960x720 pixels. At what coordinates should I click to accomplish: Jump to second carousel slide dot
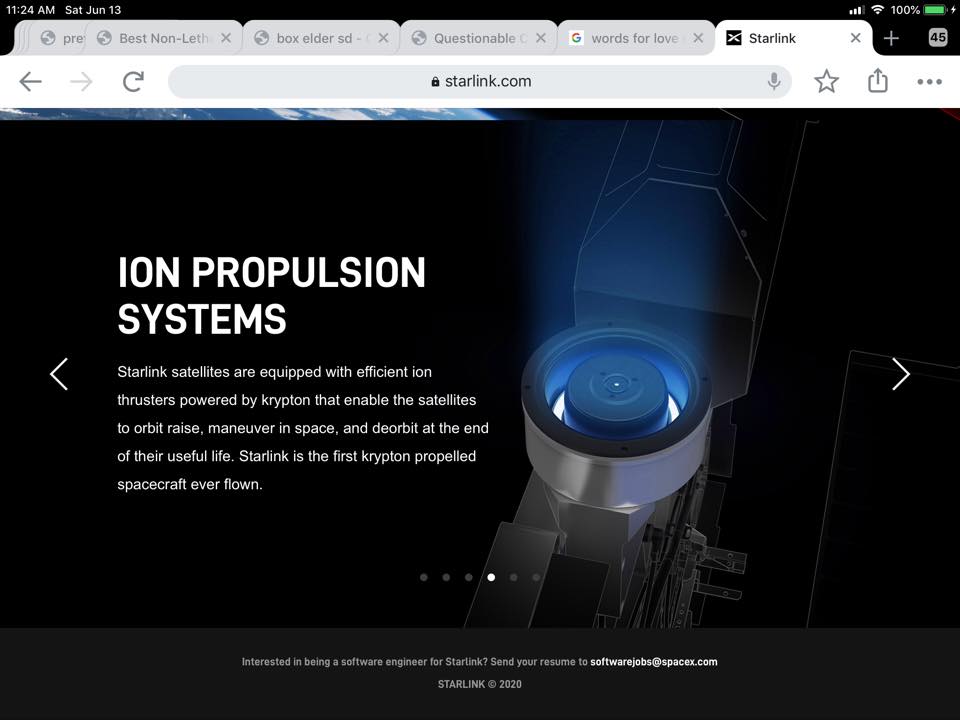[x=446, y=577]
